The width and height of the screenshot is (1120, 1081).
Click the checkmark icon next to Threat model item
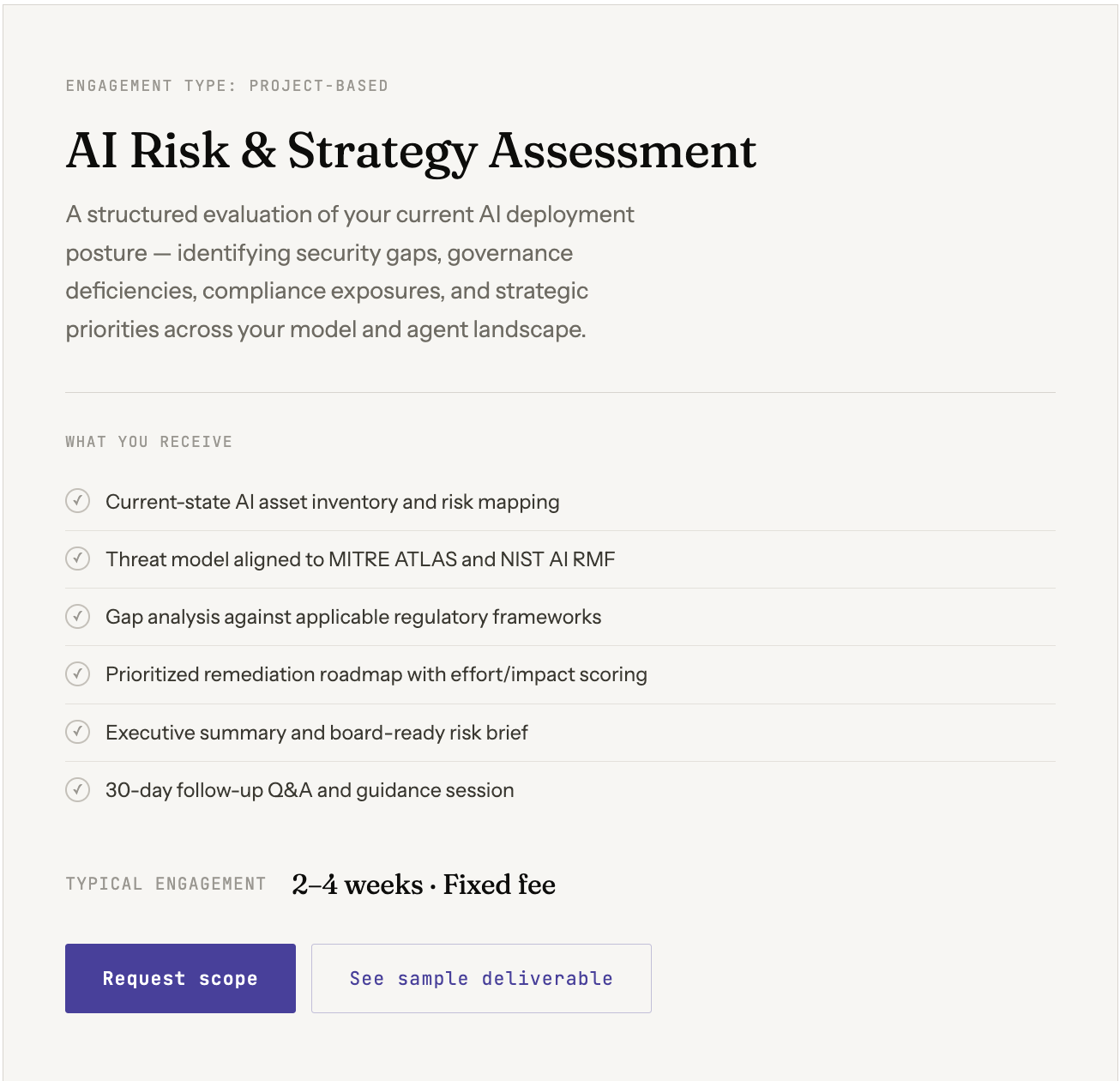point(78,559)
